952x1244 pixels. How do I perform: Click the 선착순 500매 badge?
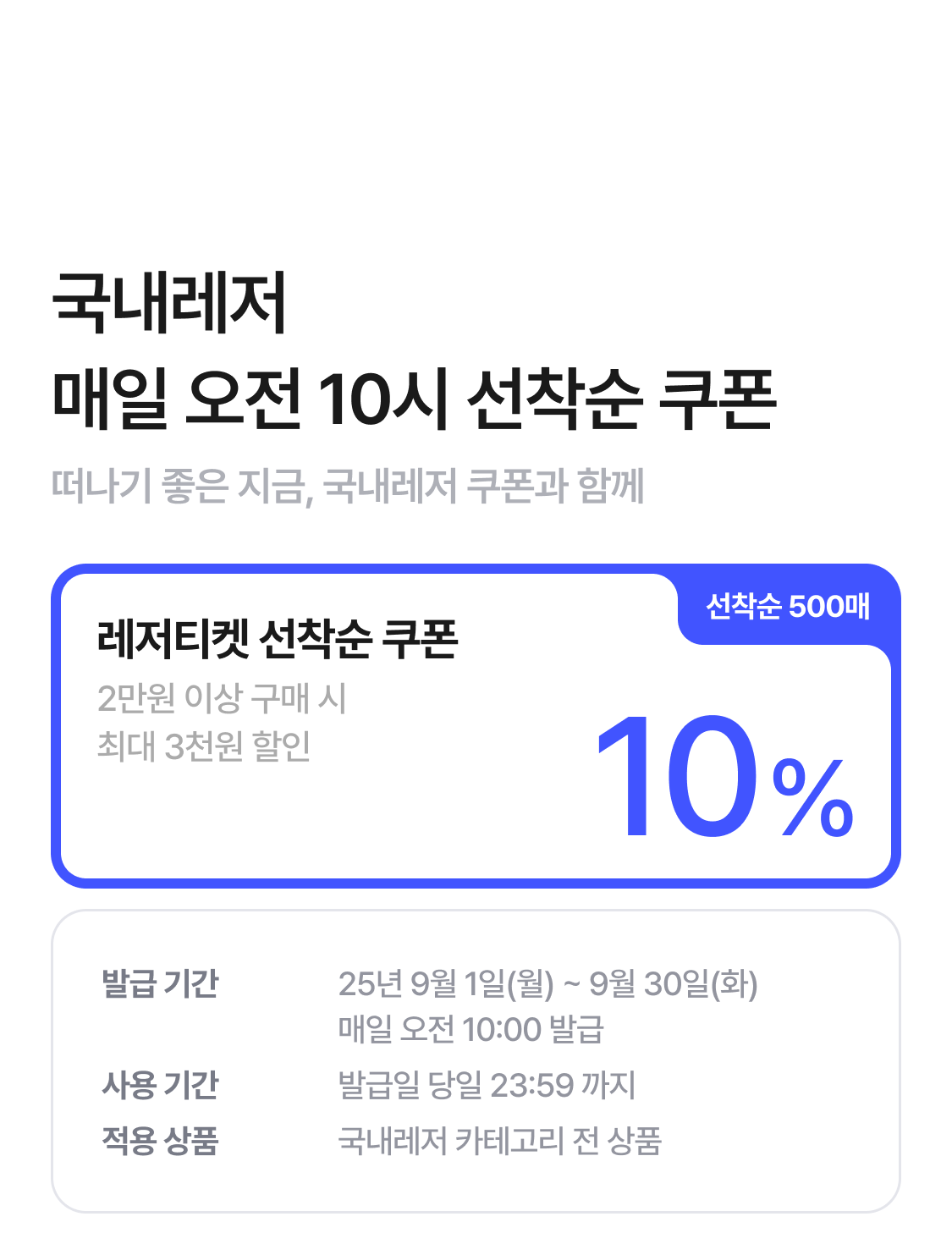788,606
